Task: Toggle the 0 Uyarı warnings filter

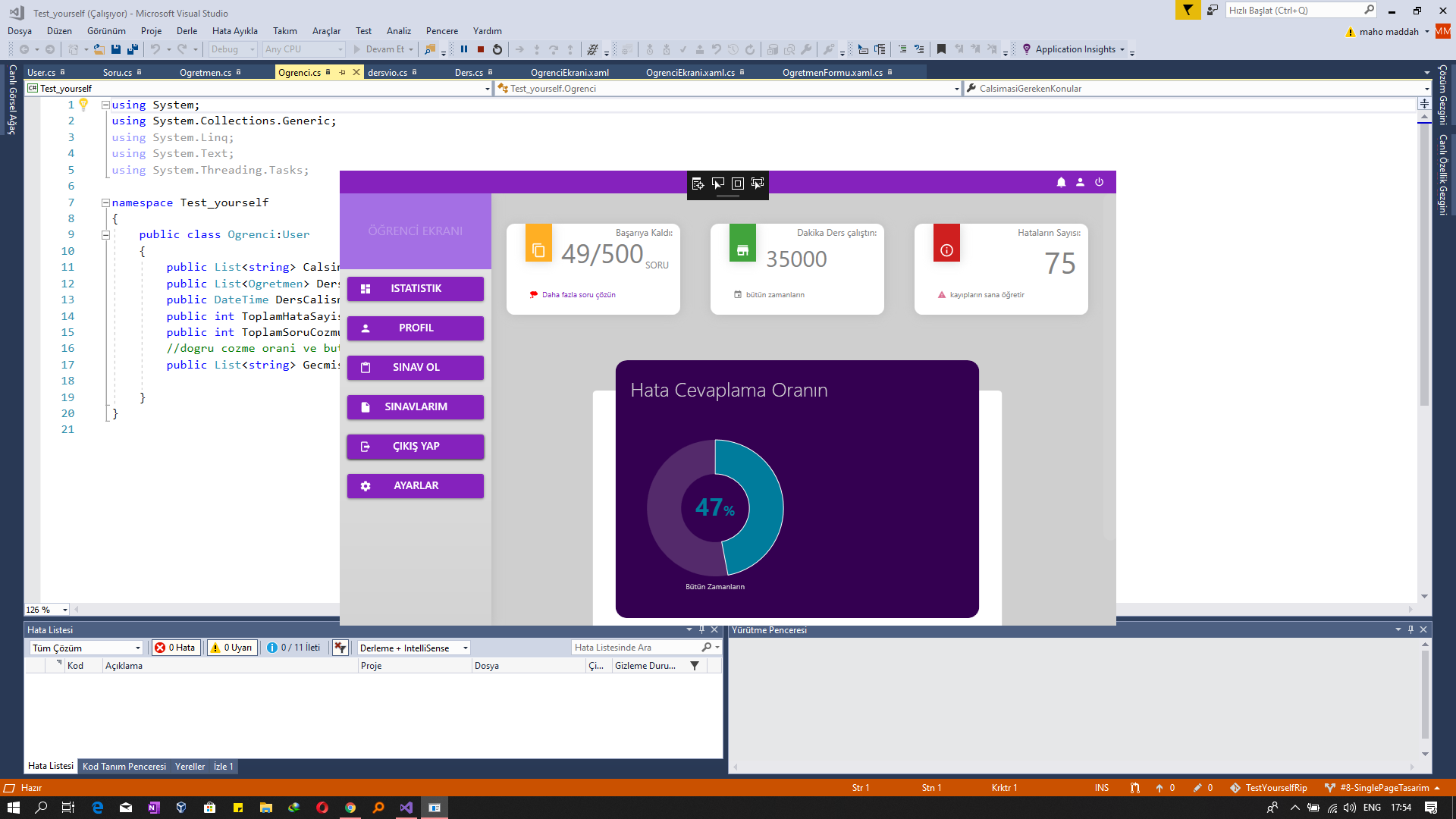Action: (x=232, y=648)
